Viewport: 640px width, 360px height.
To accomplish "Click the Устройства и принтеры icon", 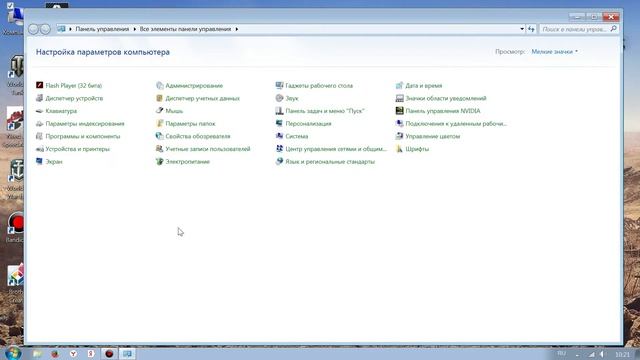I will click(x=40, y=149).
